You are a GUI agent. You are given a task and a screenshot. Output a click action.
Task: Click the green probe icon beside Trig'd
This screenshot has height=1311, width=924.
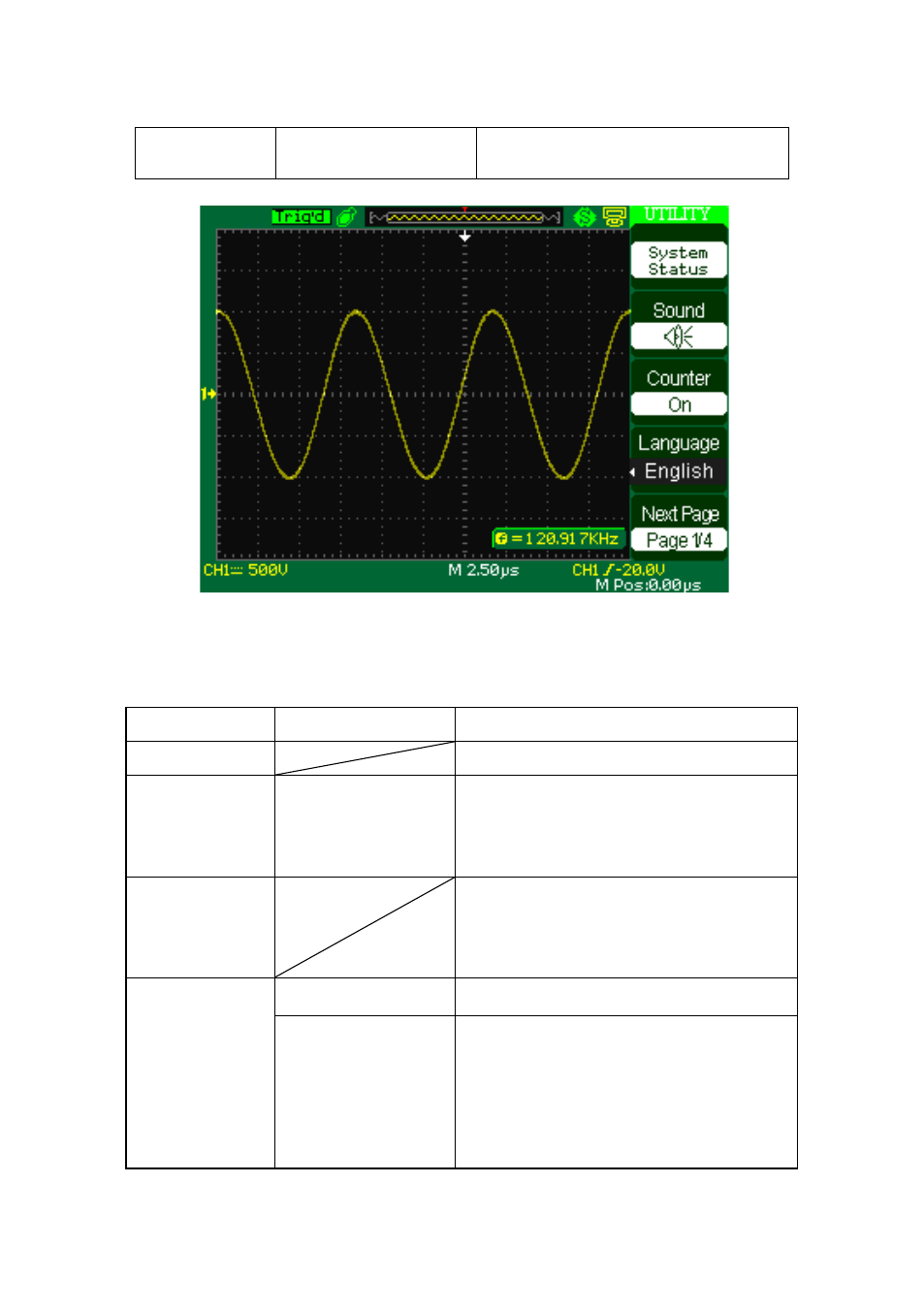pos(346,217)
